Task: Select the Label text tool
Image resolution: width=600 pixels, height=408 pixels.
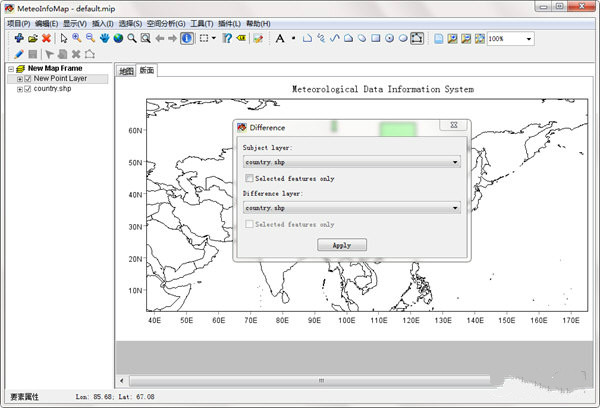Action: (x=279, y=38)
